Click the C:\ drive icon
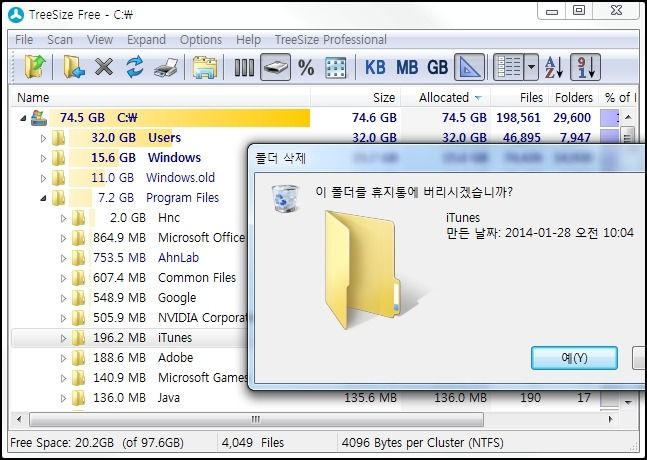 39,118
